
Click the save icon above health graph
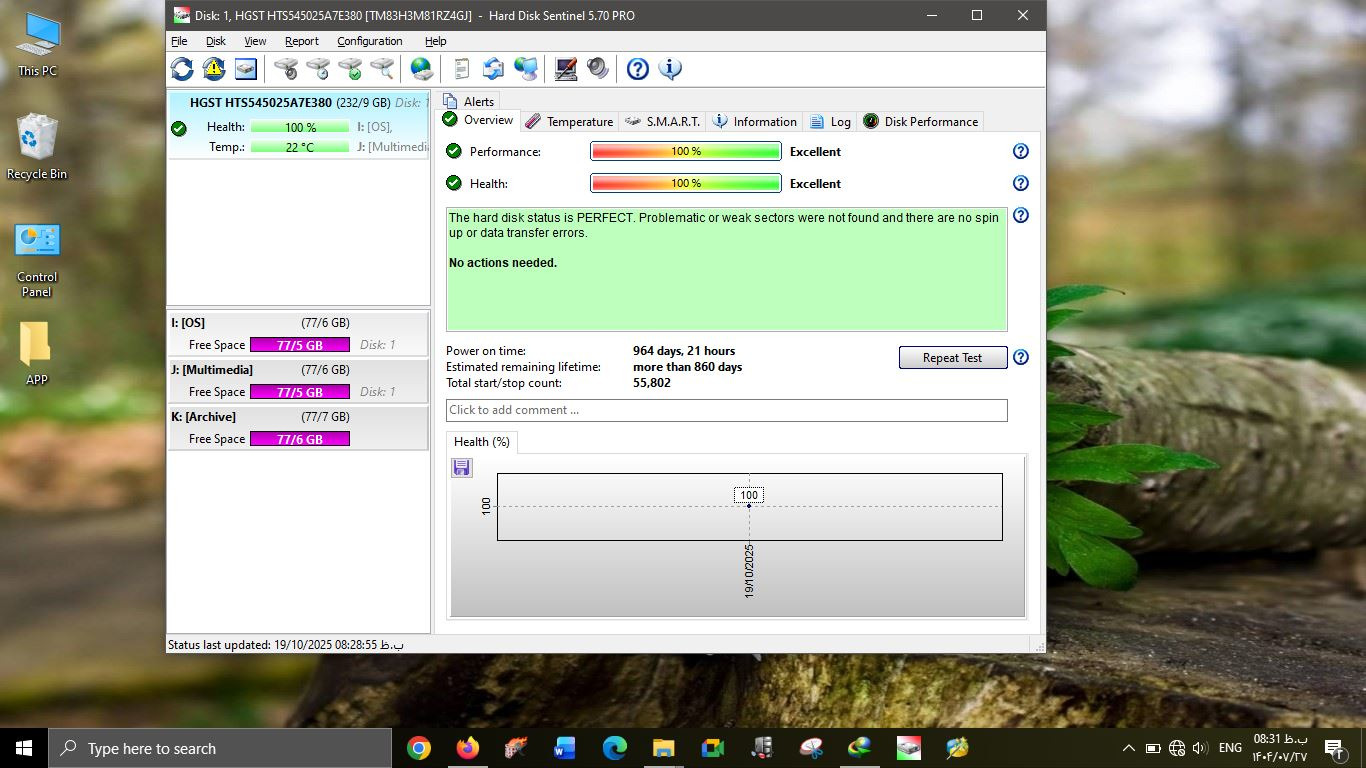click(x=461, y=468)
